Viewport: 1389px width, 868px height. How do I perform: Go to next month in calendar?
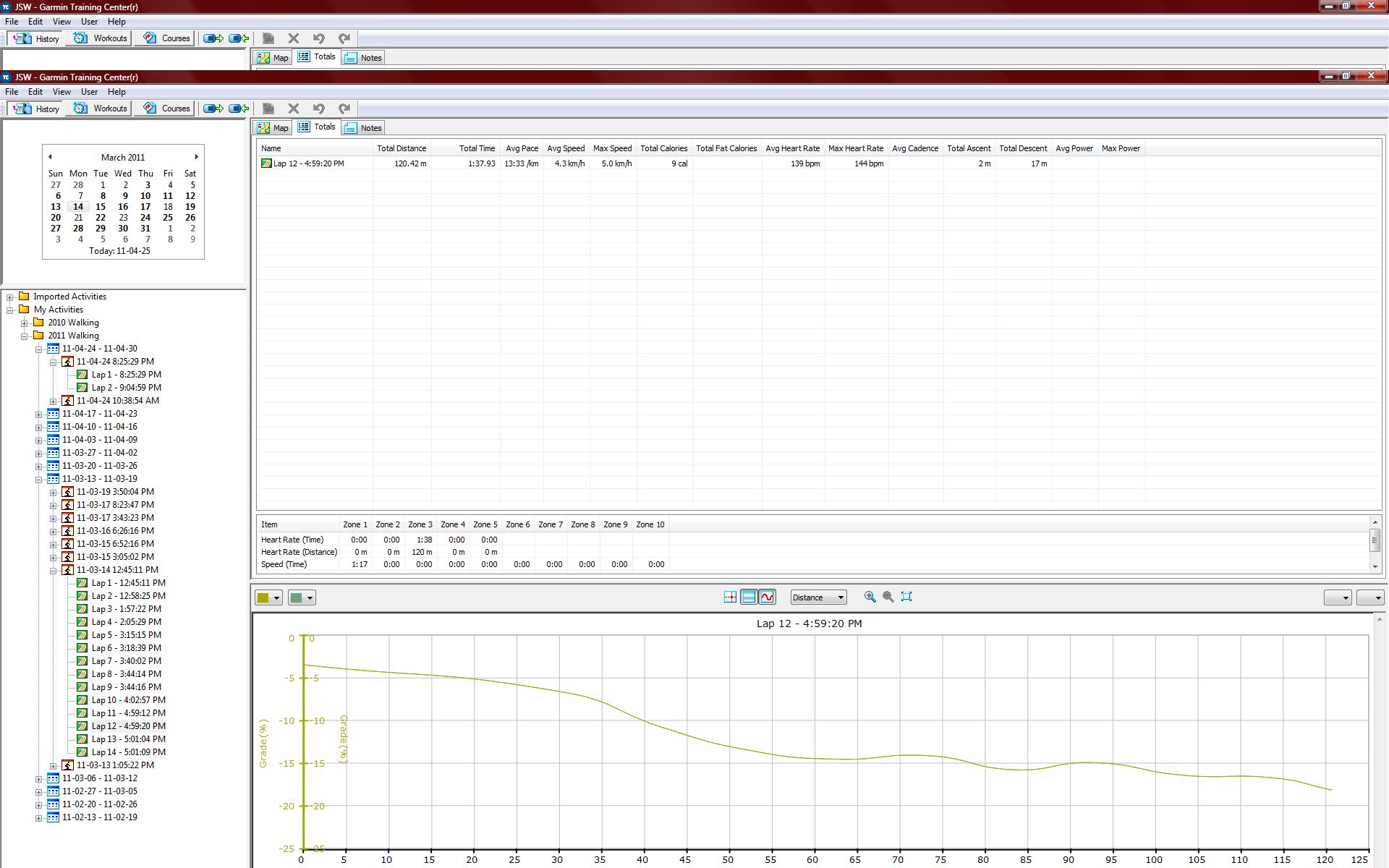coord(196,157)
